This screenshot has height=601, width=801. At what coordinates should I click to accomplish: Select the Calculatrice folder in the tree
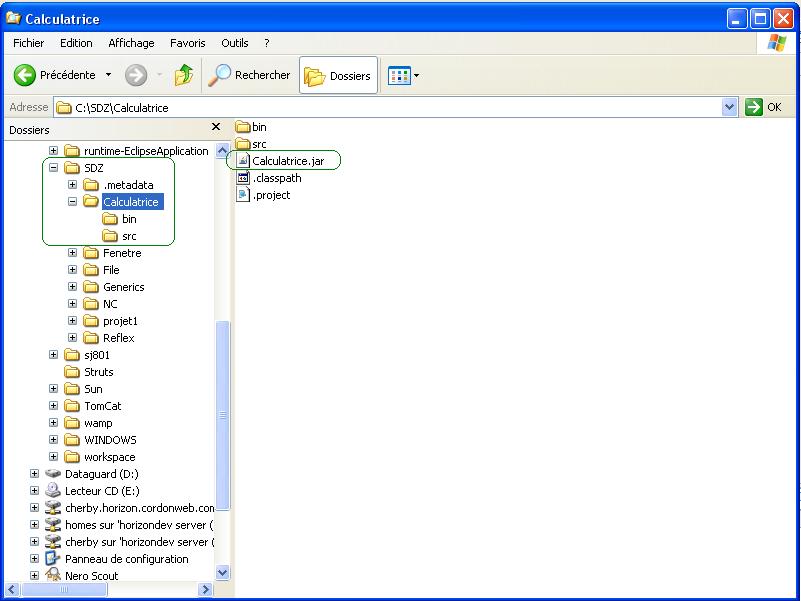123,202
